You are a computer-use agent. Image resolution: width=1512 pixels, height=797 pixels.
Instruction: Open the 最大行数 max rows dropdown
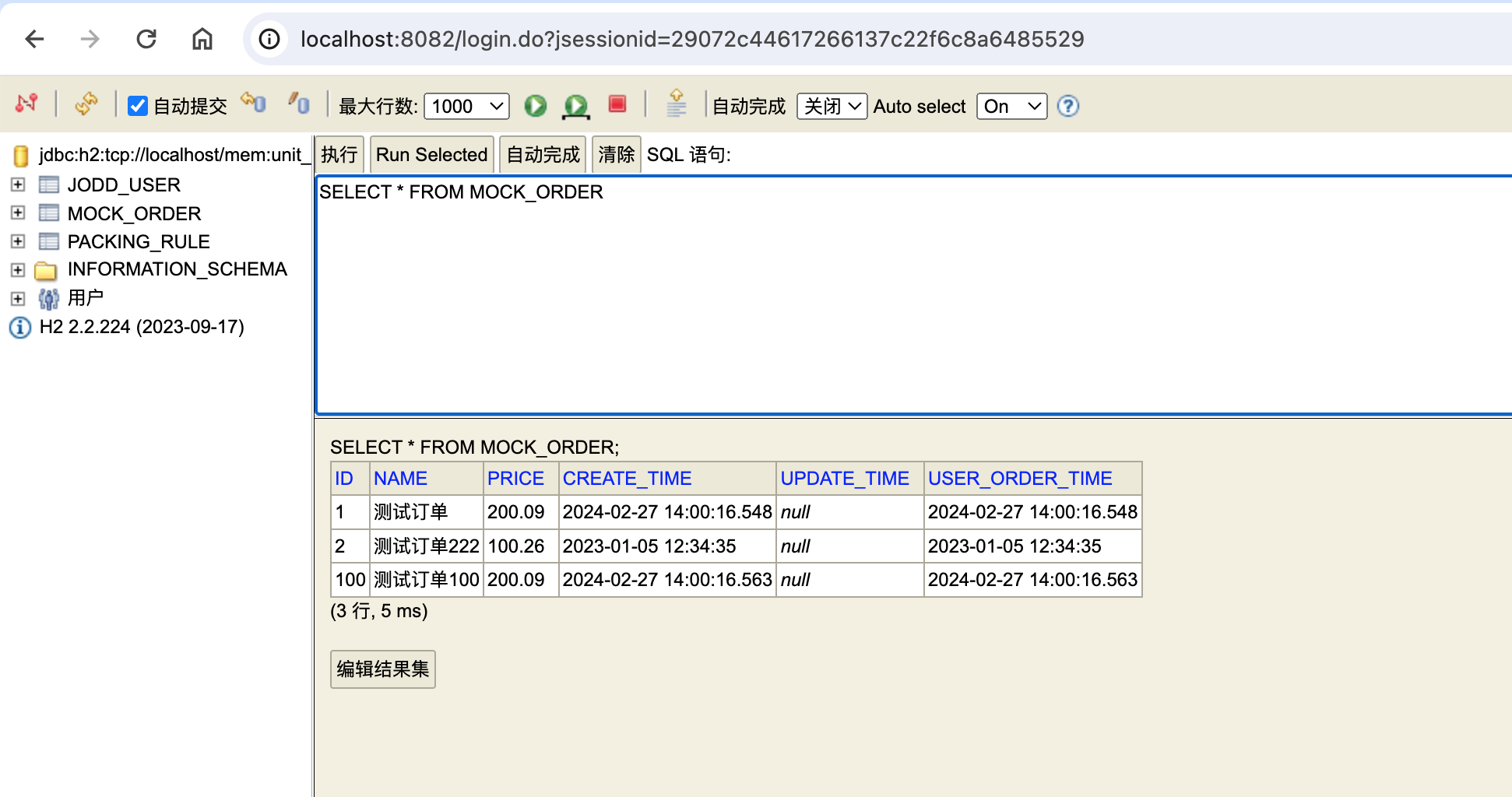(x=466, y=106)
